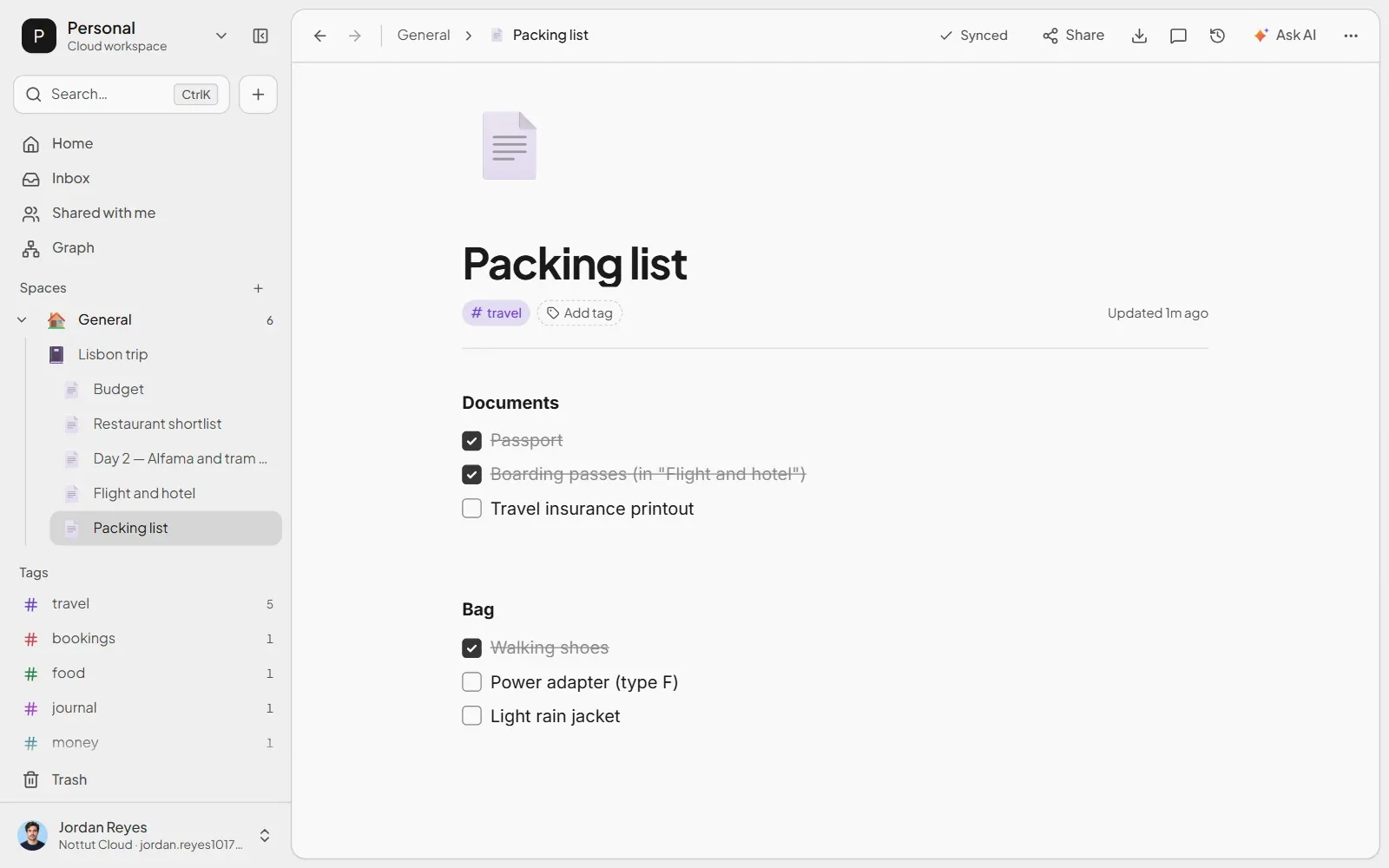Click Ask AI button
Image resolution: width=1389 pixels, height=868 pixels.
pos(1285,36)
